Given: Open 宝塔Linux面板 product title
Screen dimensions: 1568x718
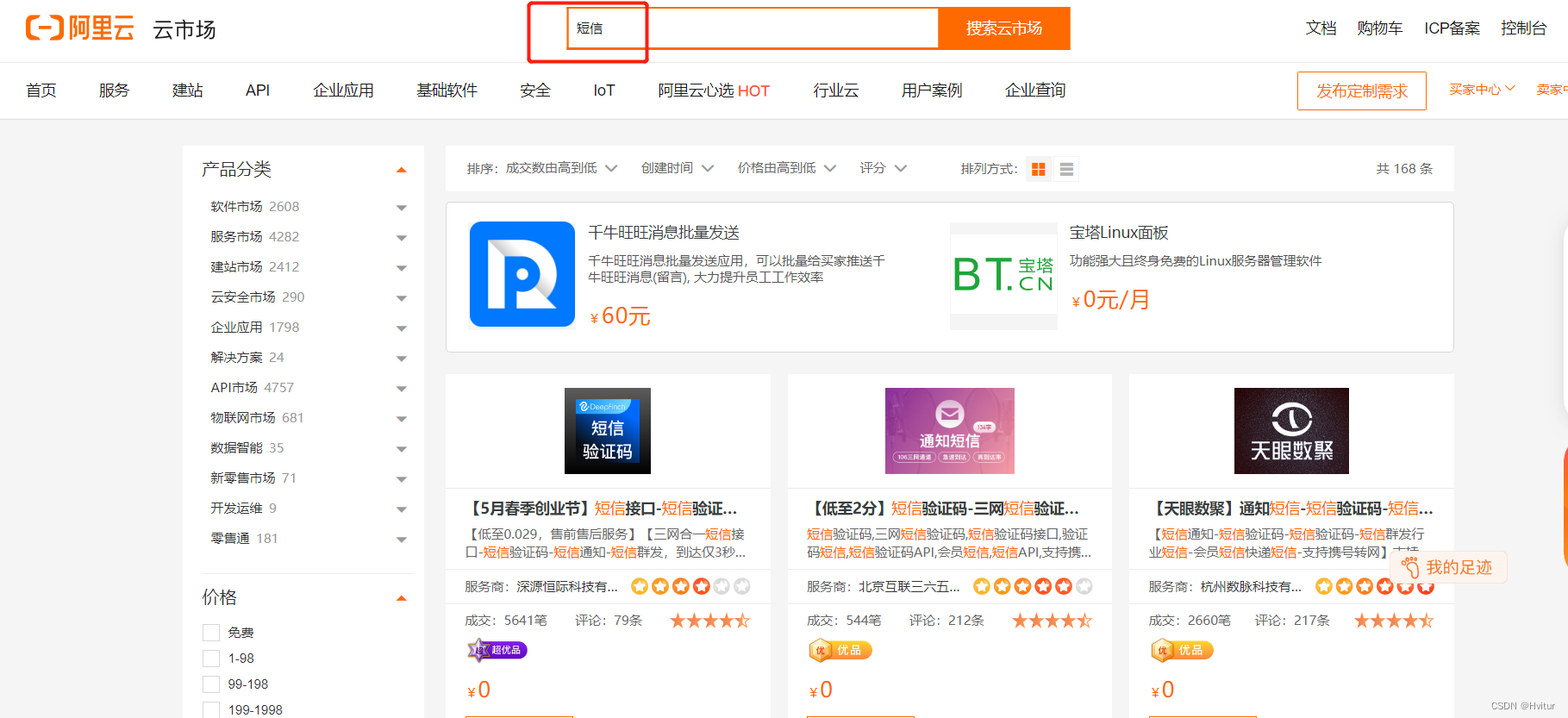Looking at the screenshot, I should (x=1119, y=233).
